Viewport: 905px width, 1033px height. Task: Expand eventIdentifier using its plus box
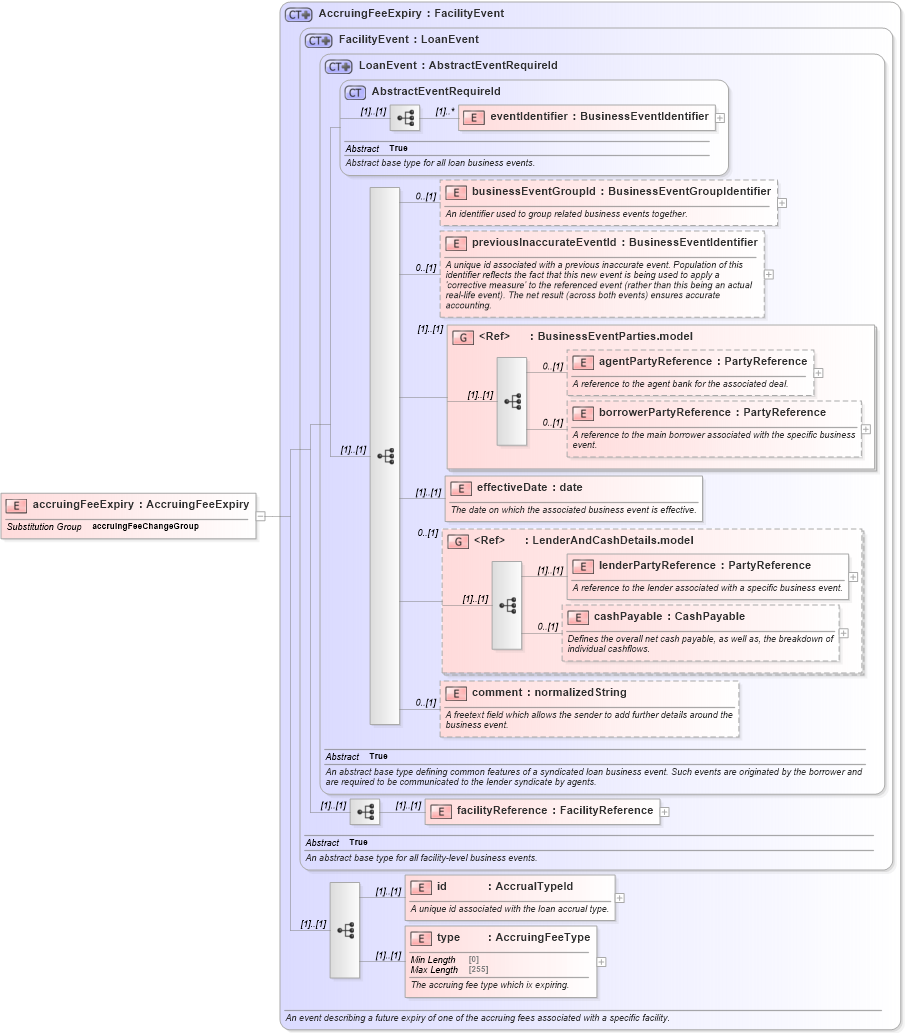click(x=719, y=117)
